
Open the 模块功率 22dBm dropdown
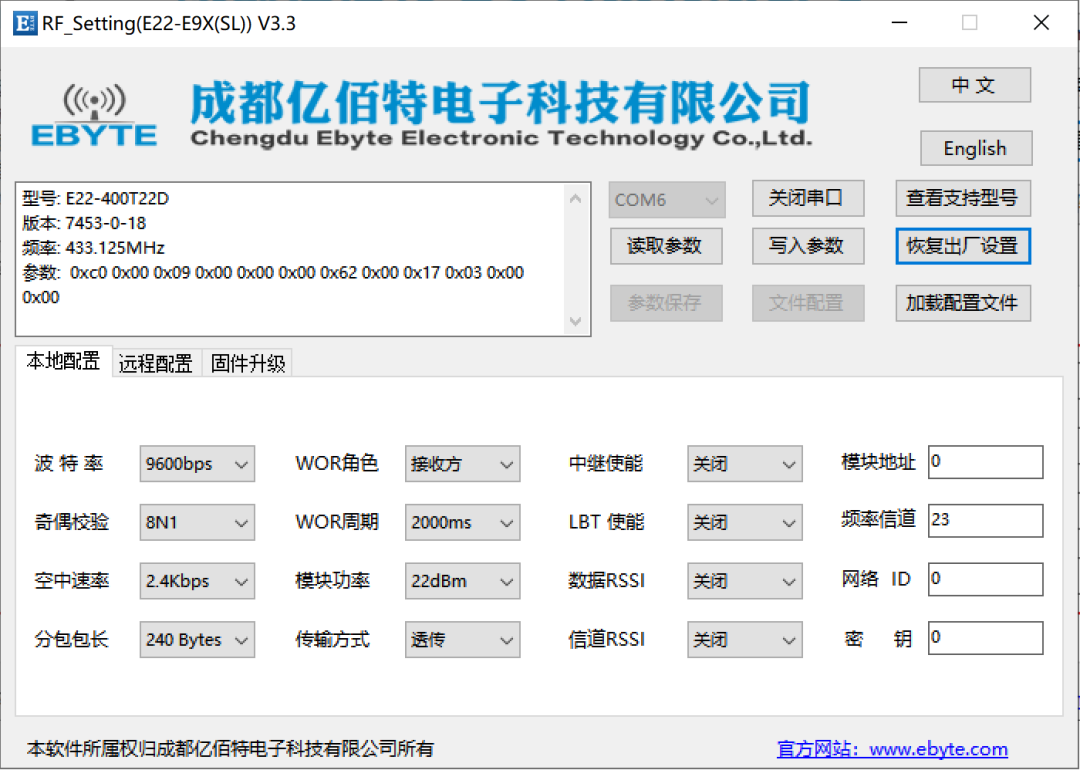462,581
